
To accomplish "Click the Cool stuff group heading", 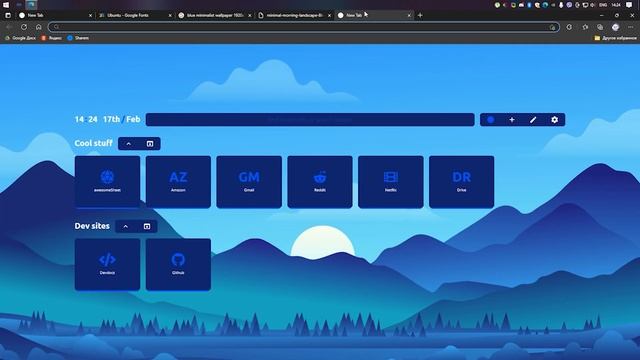I will click(93, 143).
